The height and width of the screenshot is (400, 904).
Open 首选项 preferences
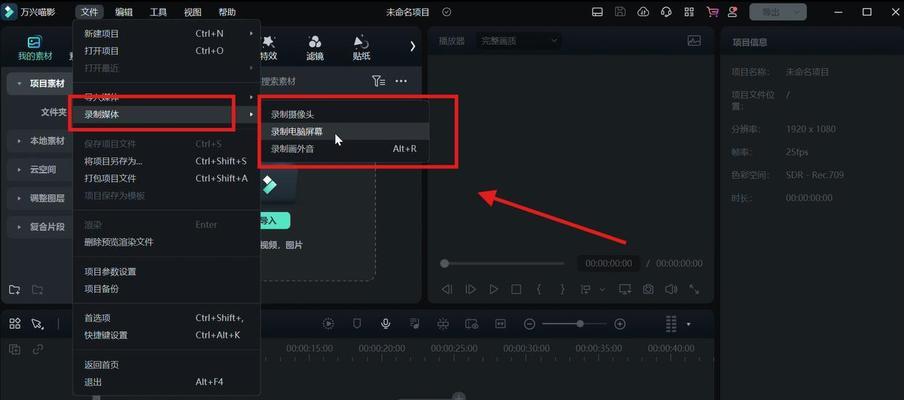coord(167,318)
